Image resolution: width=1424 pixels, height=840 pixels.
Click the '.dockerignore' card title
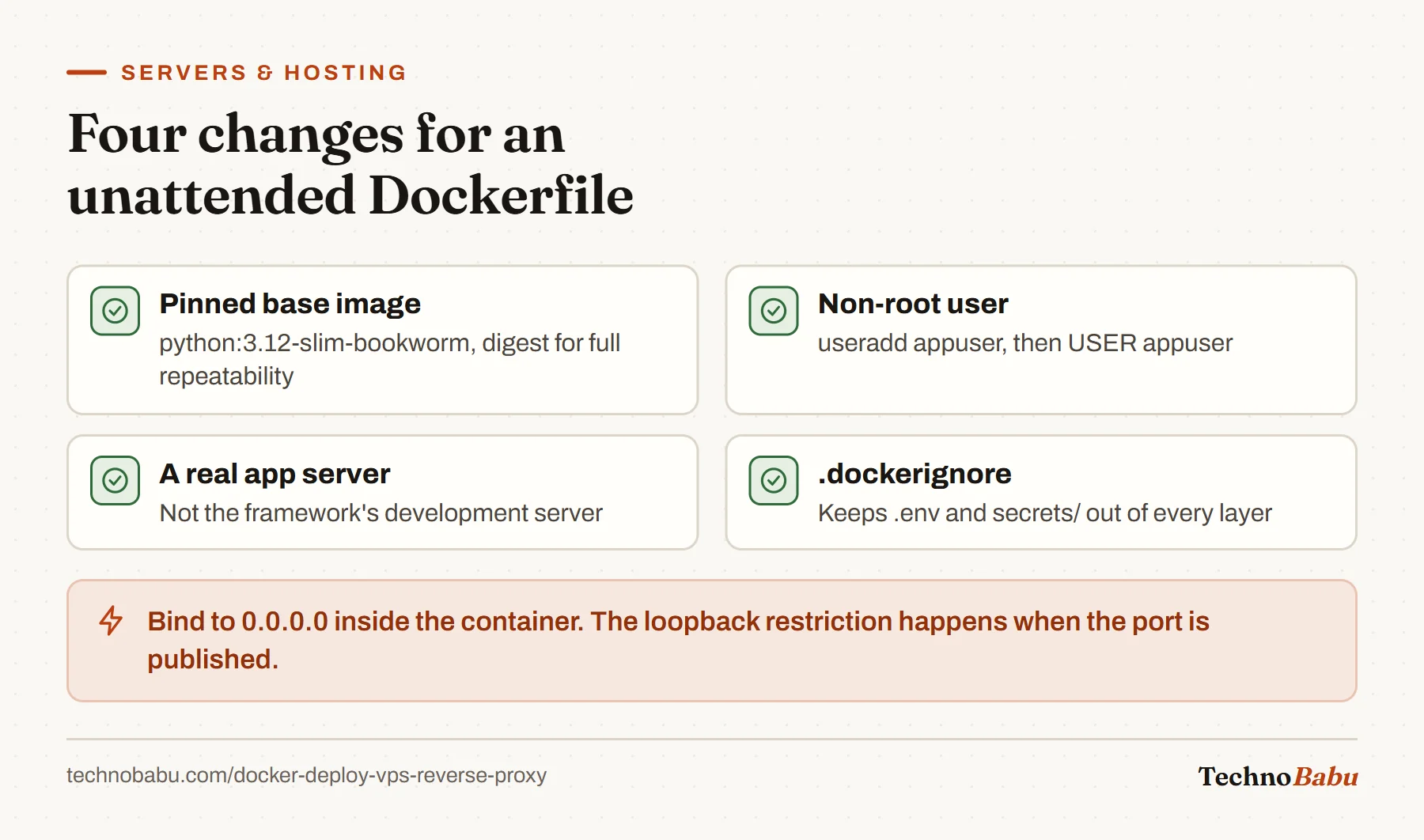(x=915, y=474)
